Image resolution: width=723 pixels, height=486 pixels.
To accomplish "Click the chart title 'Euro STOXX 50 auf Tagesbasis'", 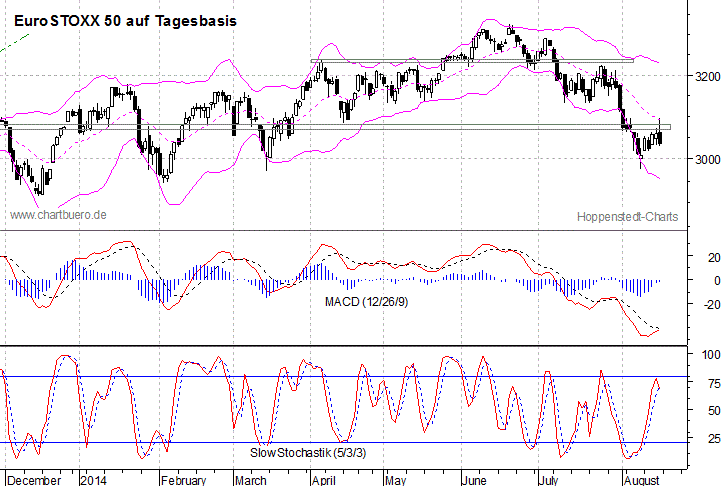I will 125,21.
